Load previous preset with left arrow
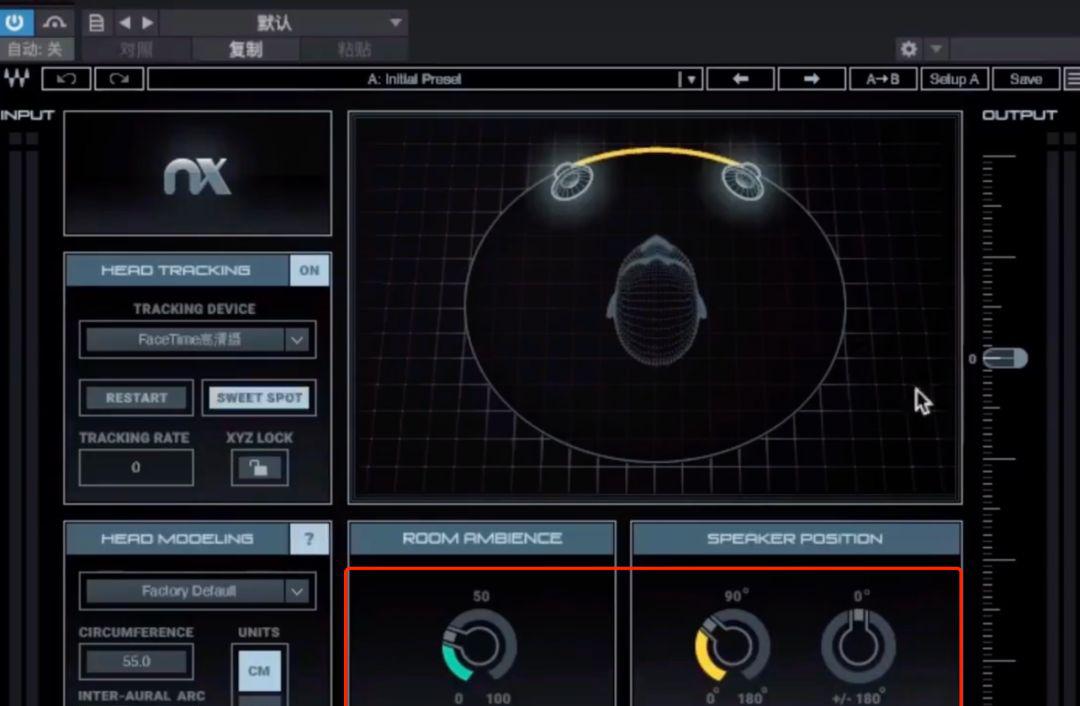Viewport: 1080px width, 706px height. coord(740,79)
